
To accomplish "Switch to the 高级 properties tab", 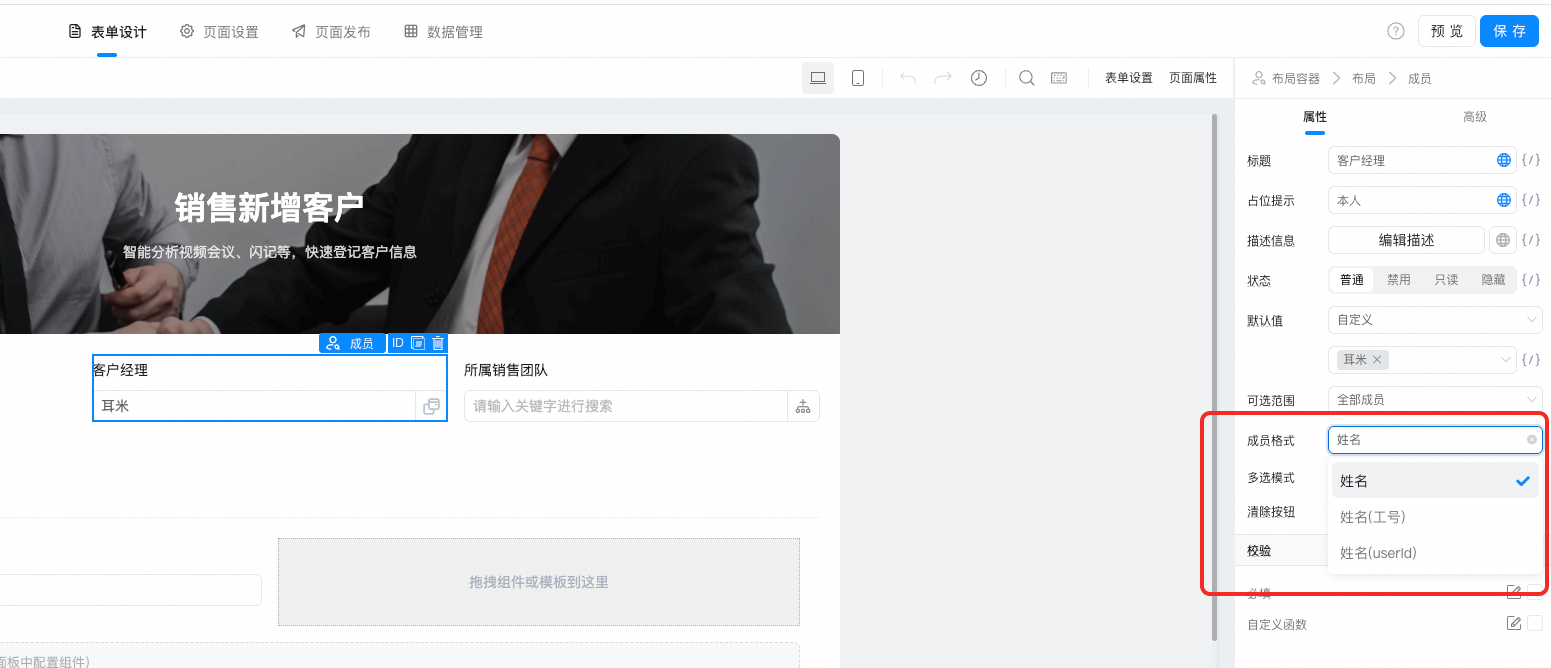I will 1474,117.
